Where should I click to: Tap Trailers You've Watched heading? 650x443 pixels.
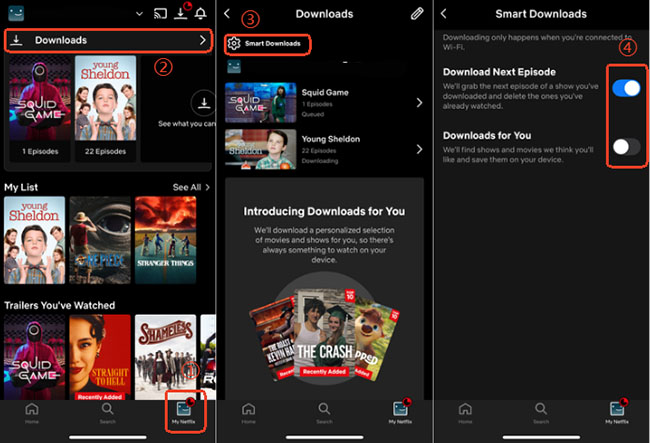(x=60, y=305)
